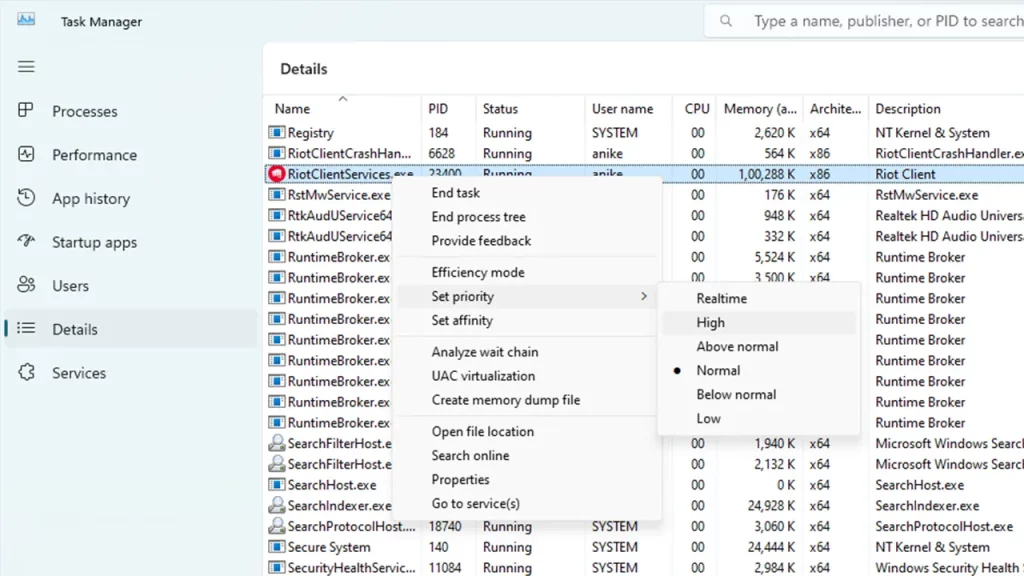Image resolution: width=1024 pixels, height=576 pixels.
Task: Sort by the CPU column header
Action: [x=694, y=109]
